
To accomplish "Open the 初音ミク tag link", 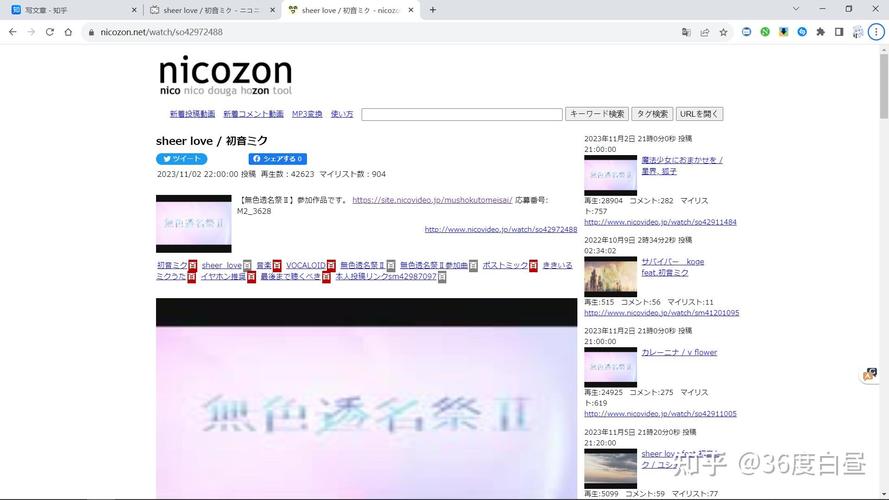I will pos(172,265).
